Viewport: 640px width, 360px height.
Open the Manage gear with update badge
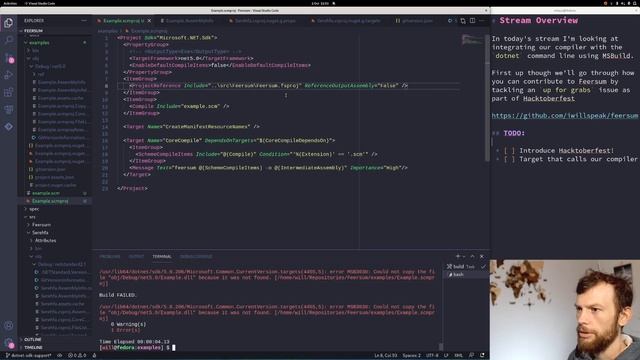tap(9, 343)
